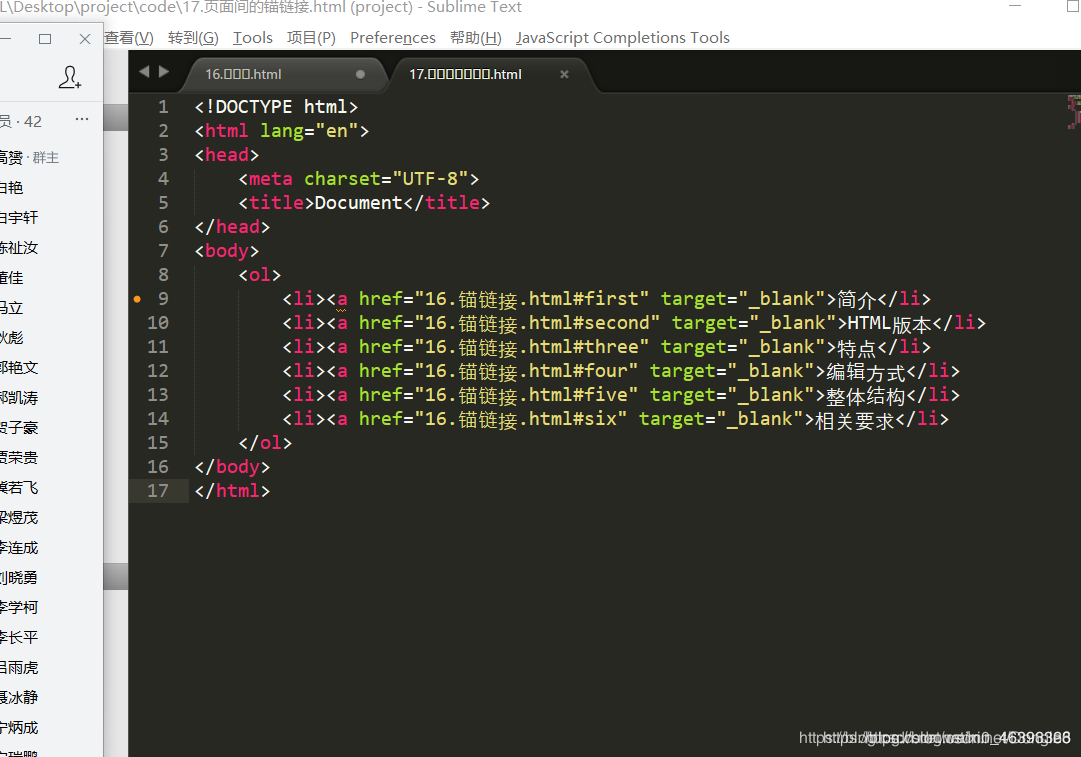Screen dimensions: 1081x757
Task: Select member 子豪 in chat list
Action: point(19,427)
